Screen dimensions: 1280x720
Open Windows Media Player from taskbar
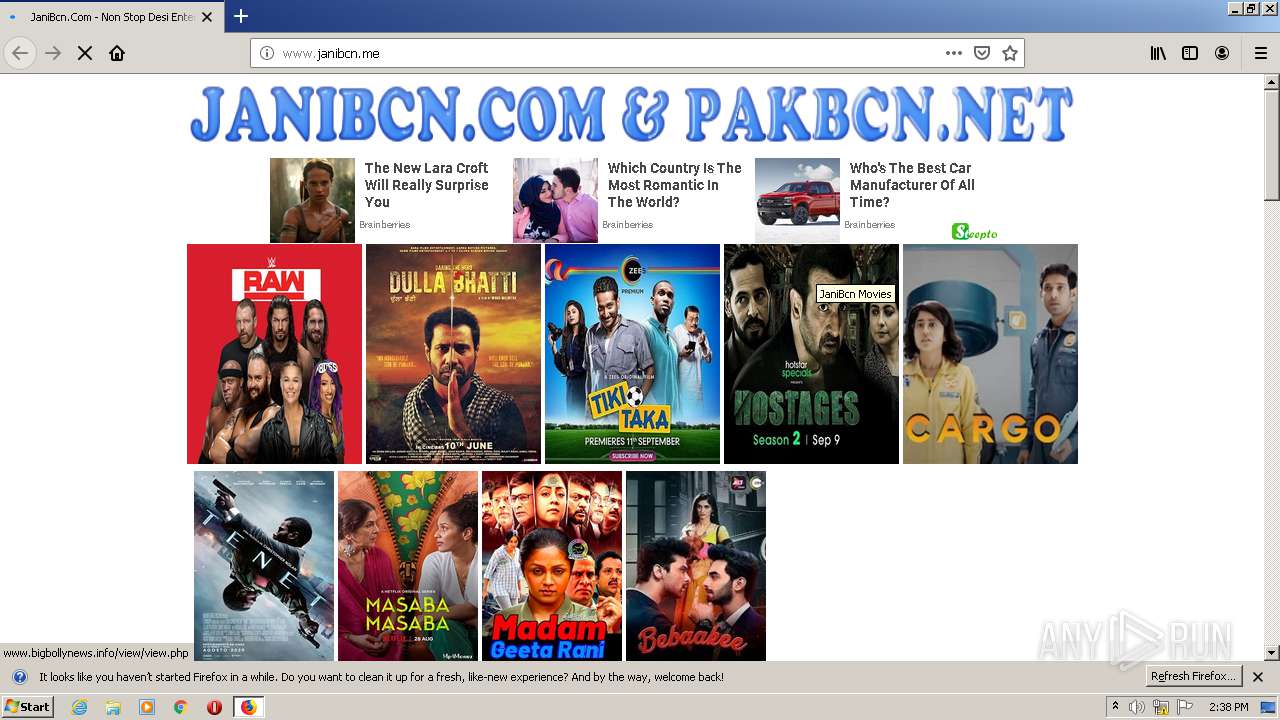tap(147, 707)
